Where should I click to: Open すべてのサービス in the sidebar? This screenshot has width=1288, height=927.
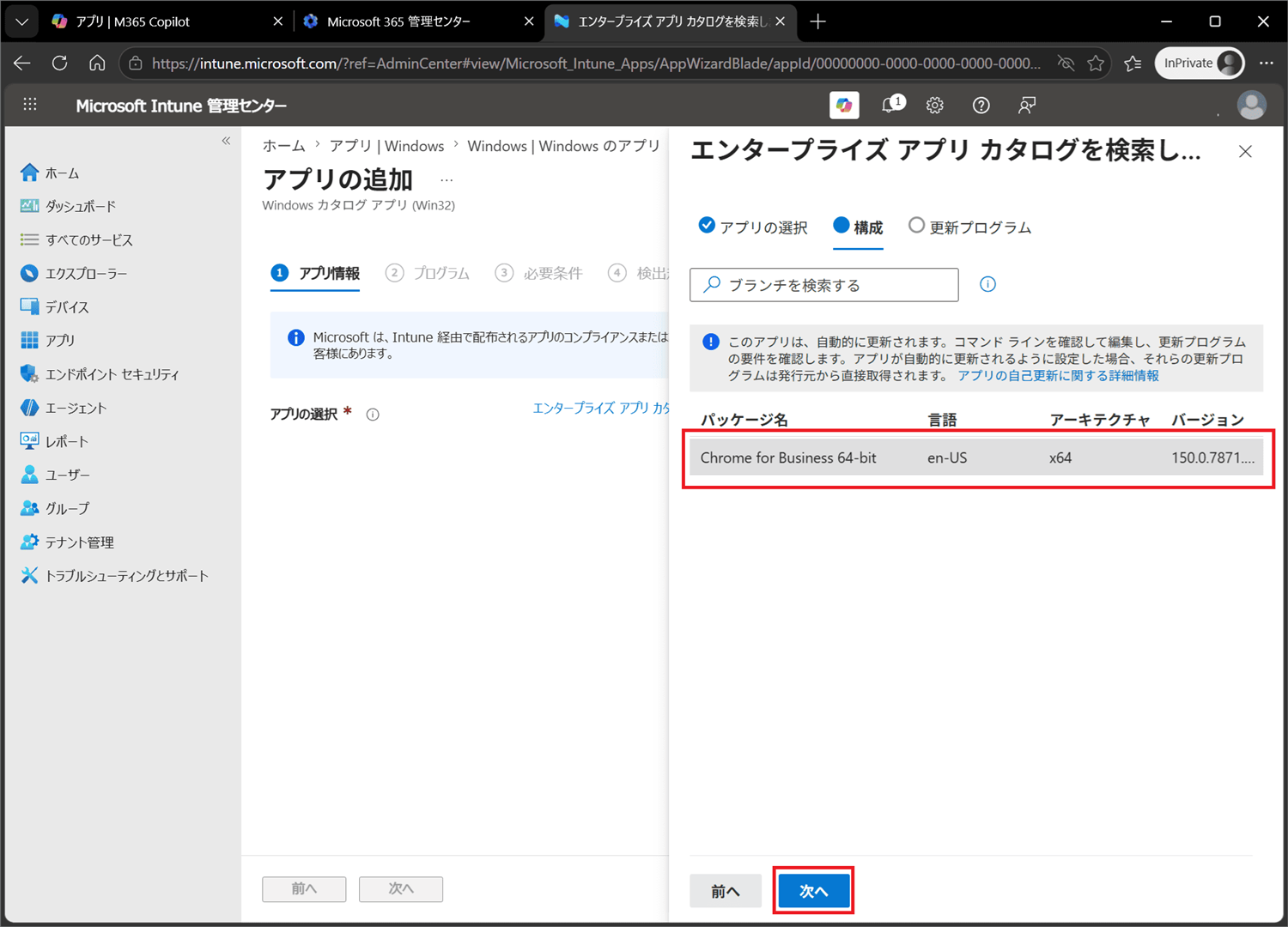pyautogui.click(x=76, y=239)
